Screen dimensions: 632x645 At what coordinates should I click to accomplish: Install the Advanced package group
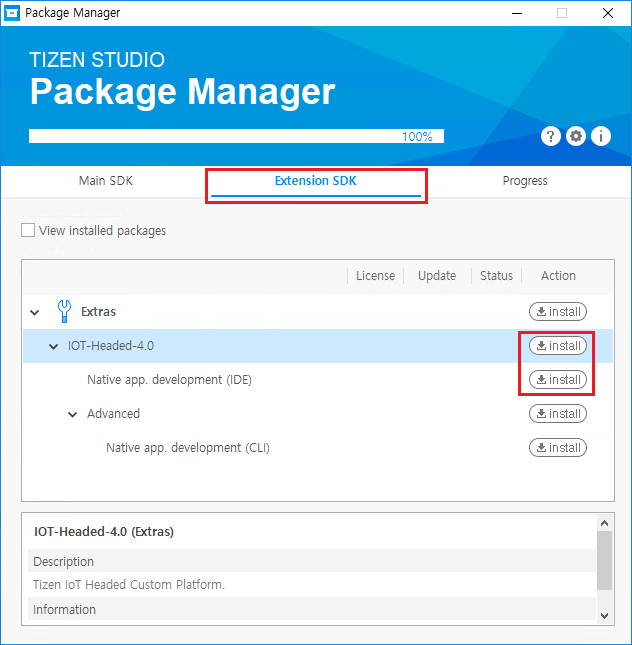coord(558,414)
